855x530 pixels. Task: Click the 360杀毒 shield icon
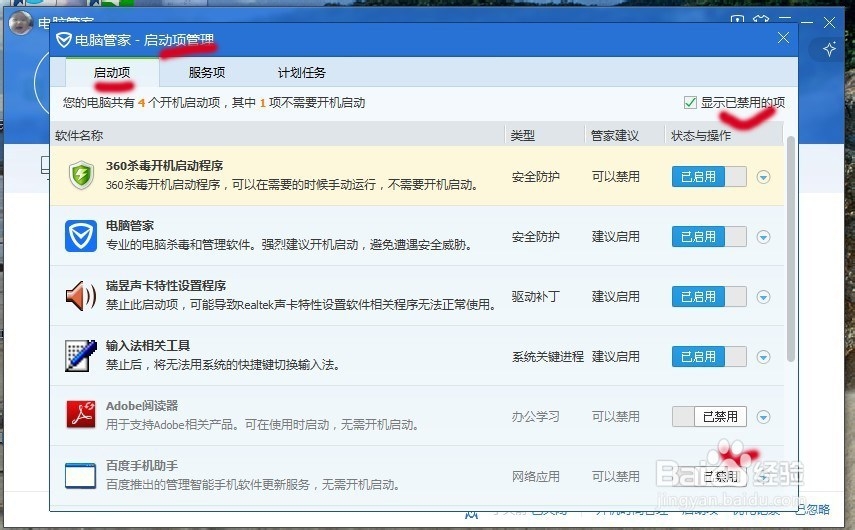click(81, 176)
